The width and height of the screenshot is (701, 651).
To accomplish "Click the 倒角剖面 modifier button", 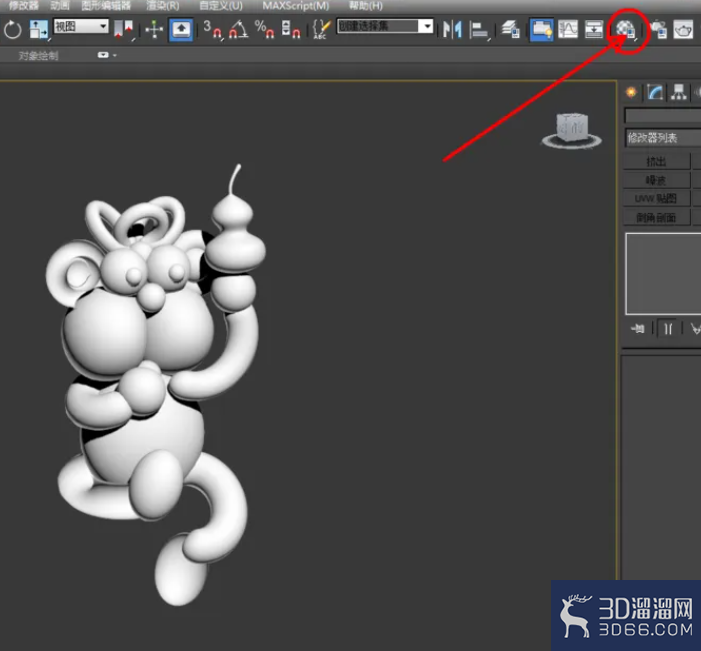I will coord(656,218).
